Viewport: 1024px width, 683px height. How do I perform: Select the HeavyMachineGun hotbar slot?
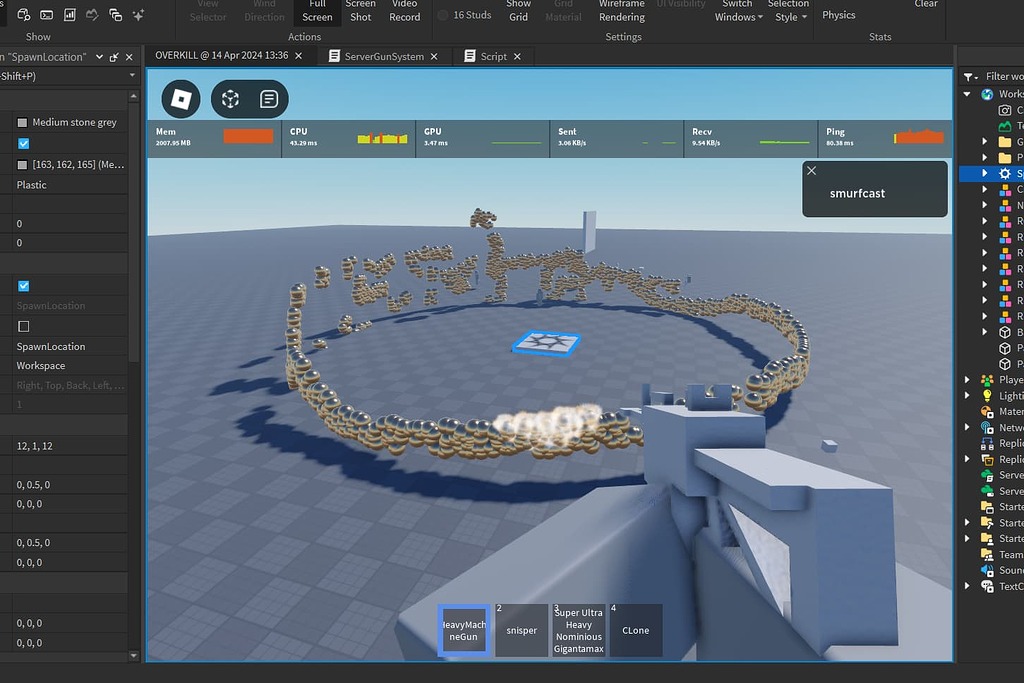point(463,630)
